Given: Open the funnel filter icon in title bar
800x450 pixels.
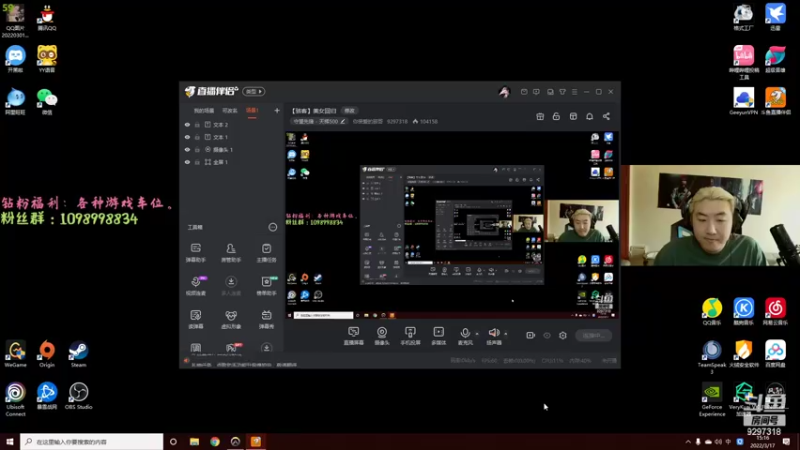Looking at the screenshot, I should [562, 92].
